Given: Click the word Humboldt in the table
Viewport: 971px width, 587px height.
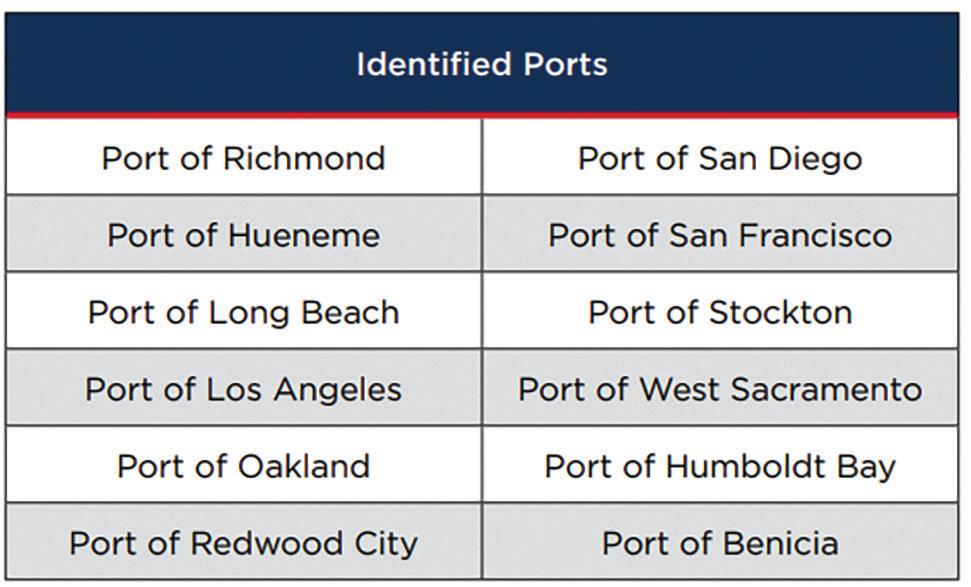Looking at the screenshot, I should [746, 466].
